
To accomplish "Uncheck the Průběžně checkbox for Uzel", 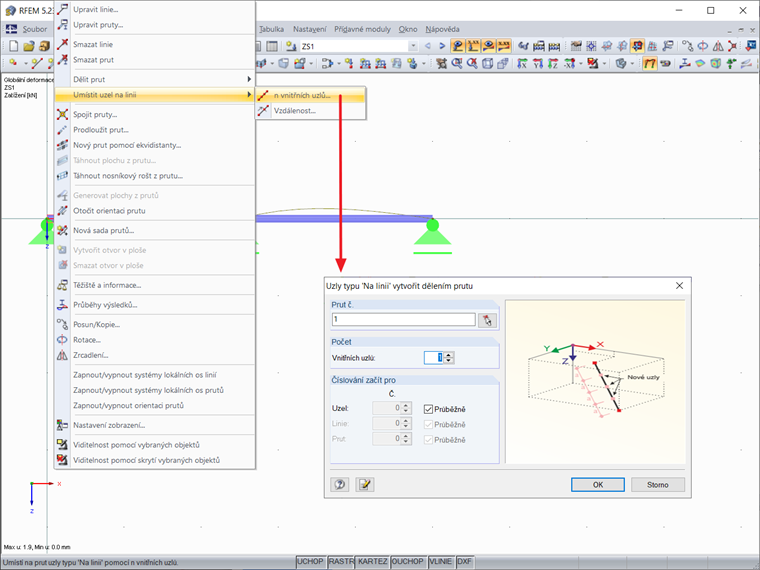I will point(428,409).
